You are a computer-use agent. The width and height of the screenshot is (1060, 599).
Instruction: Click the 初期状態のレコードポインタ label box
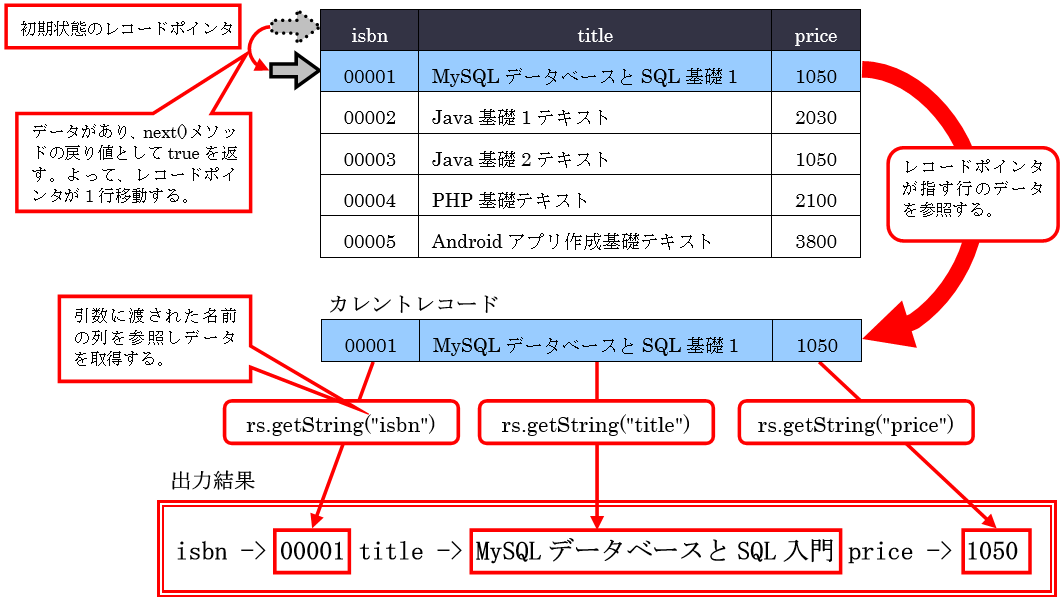(126, 29)
